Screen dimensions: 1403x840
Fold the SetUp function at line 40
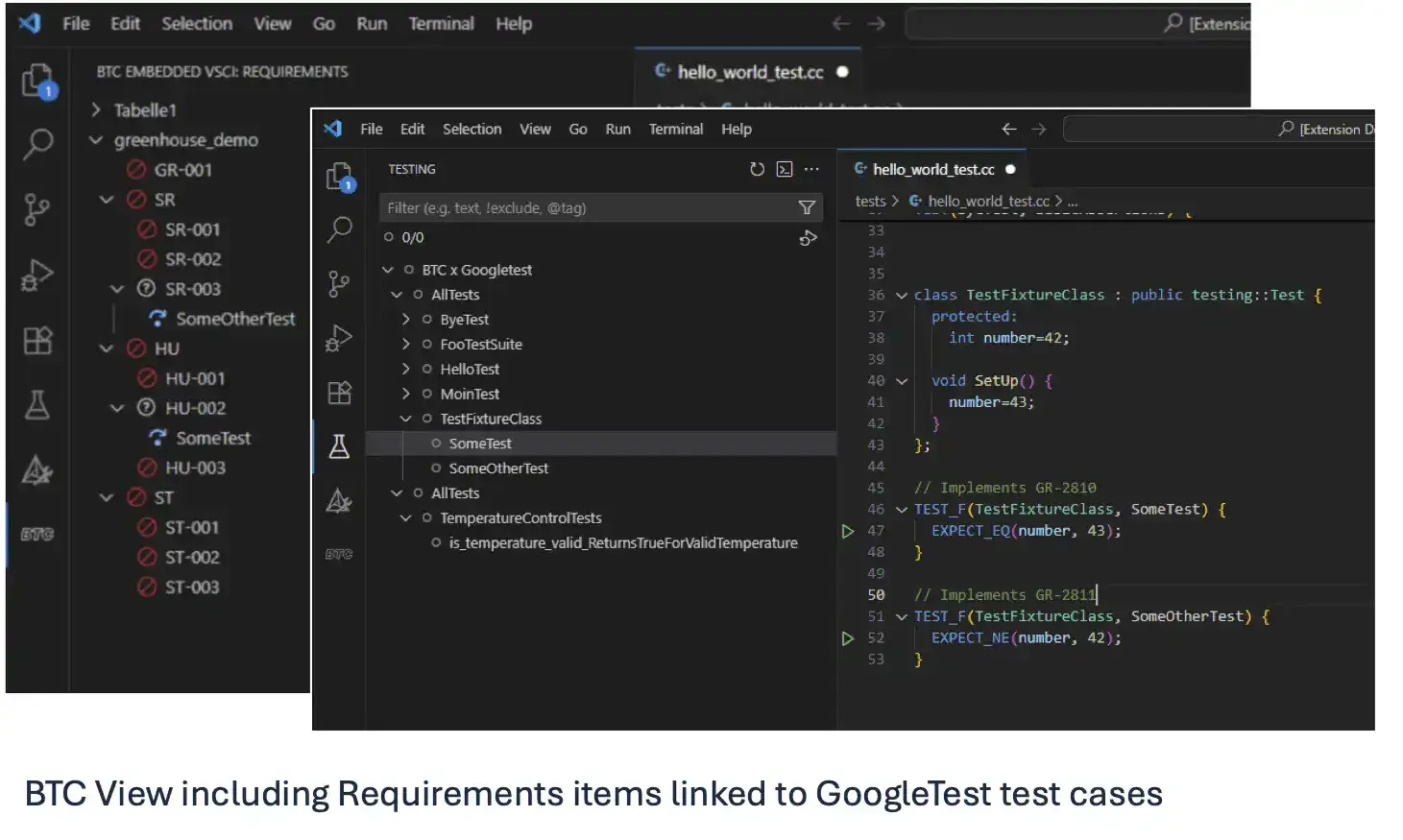click(x=902, y=381)
